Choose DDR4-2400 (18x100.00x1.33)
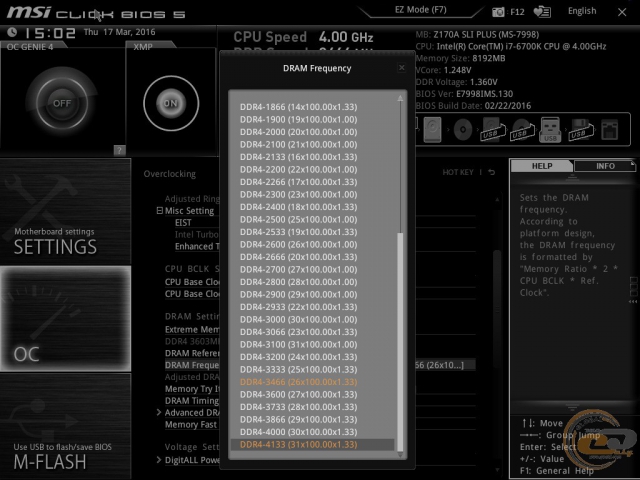This screenshot has width=640, height=480. [298, 207]
